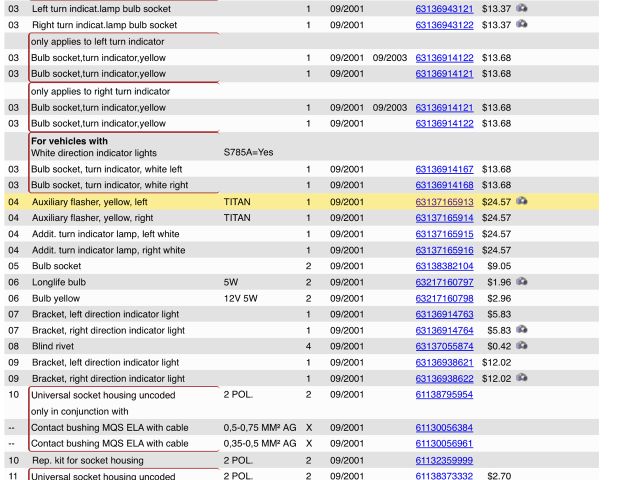Follow the 63136914168 part link
640x480 pixels.
coord(444,186)
